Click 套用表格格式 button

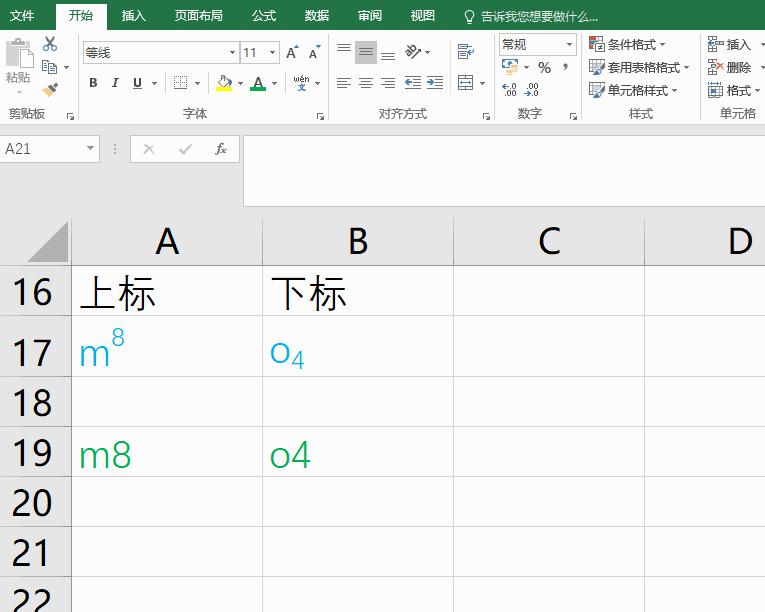click(640, 67)
